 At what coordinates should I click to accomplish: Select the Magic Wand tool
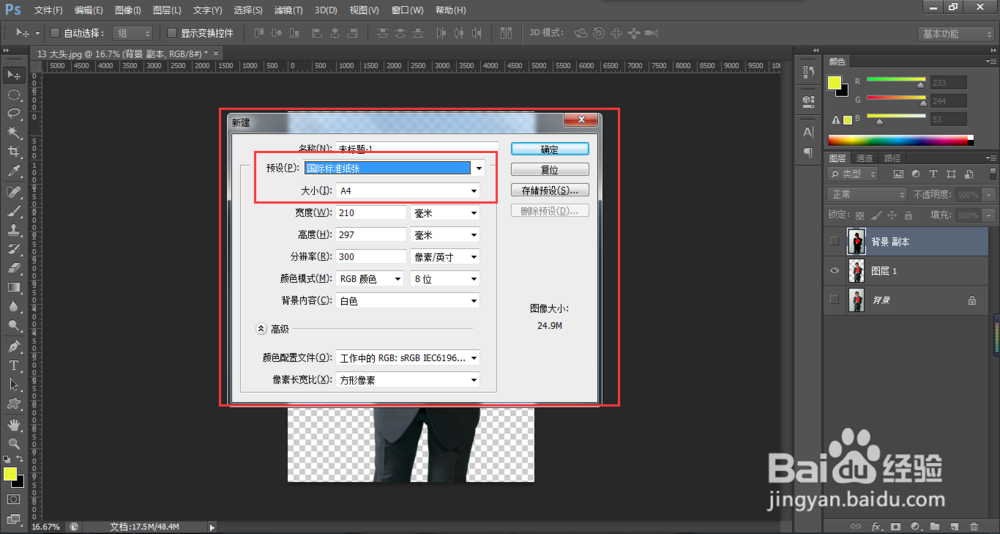point(13,133)
